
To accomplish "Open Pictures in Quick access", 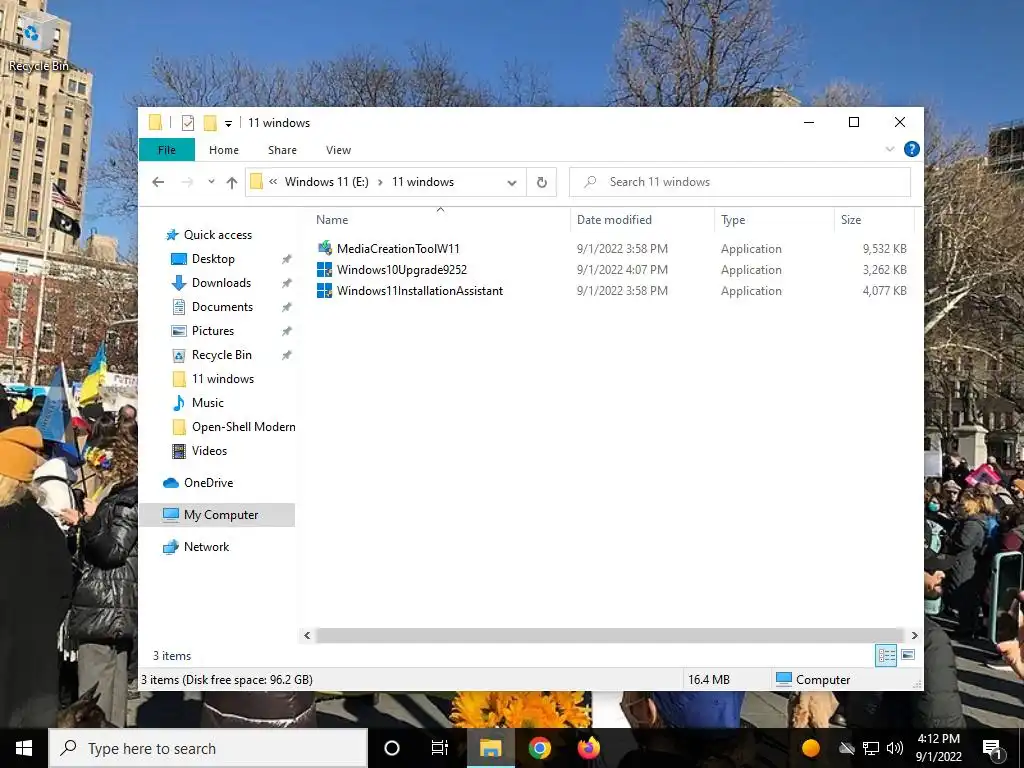I will coord(212,331).
